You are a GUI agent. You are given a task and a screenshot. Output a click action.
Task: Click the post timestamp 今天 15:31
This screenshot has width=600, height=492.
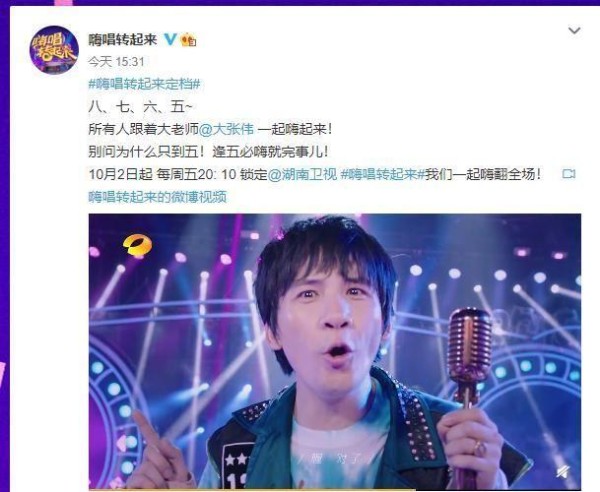click(116, 62)
